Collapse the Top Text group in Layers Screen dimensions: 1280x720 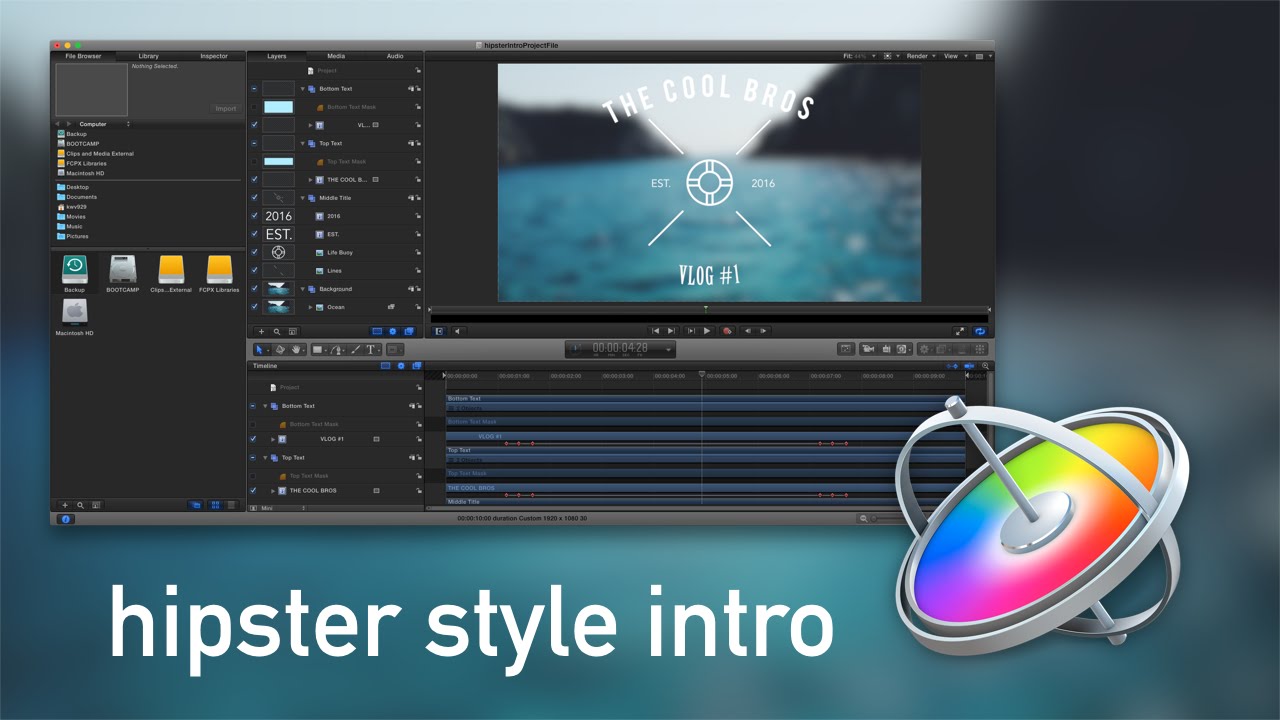(x=303, y=143)
